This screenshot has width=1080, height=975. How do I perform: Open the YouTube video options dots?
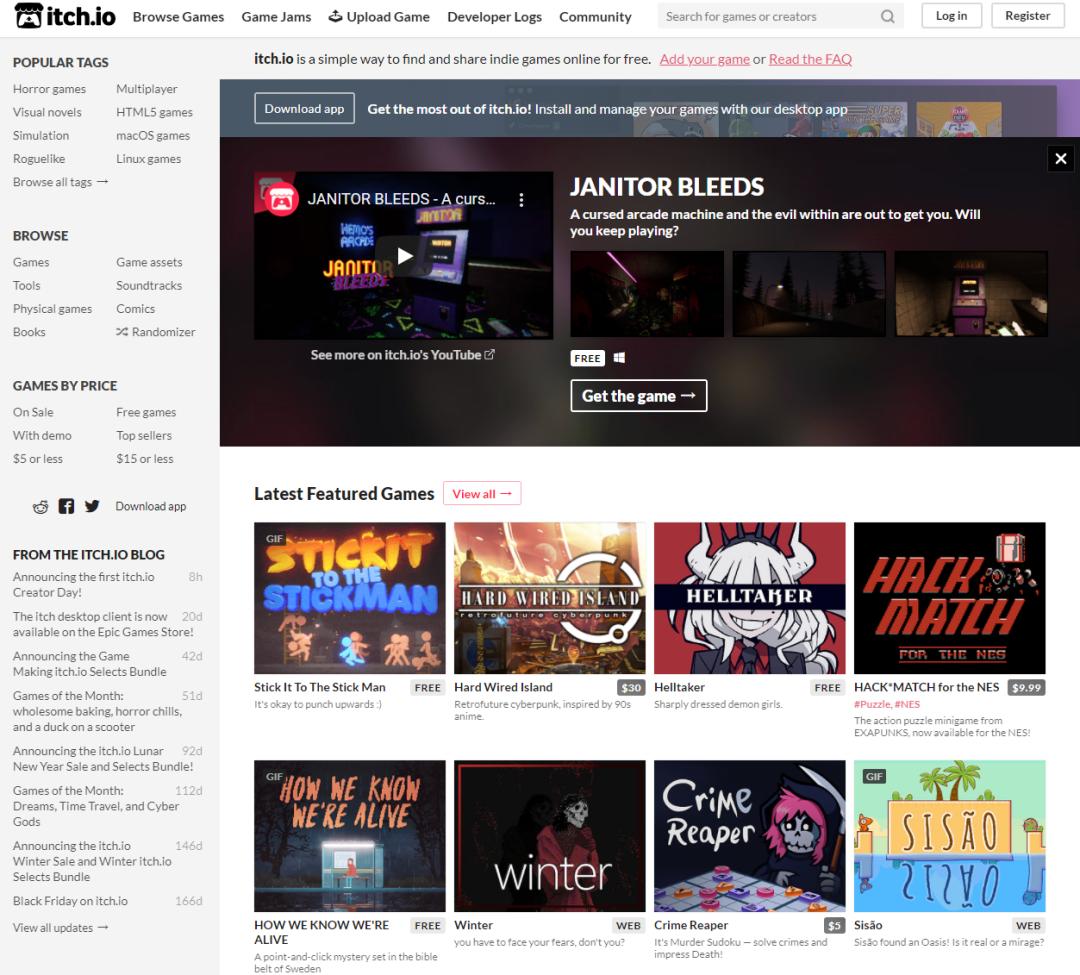pyautogui.click(x=521, y=200)
